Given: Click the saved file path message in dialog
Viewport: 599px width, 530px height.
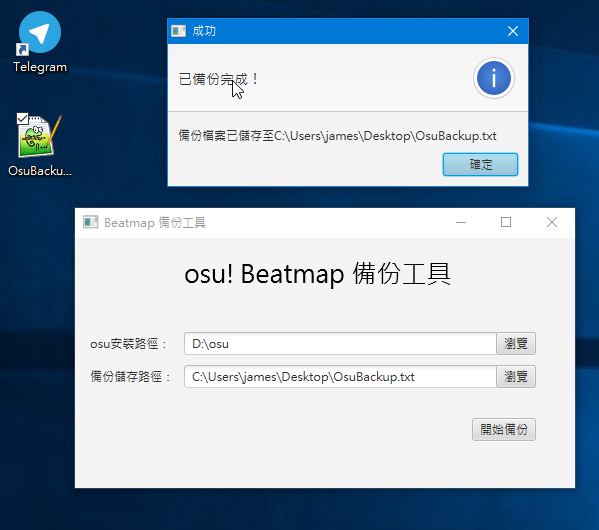Looking at the screenshot, I should [337, 136].
